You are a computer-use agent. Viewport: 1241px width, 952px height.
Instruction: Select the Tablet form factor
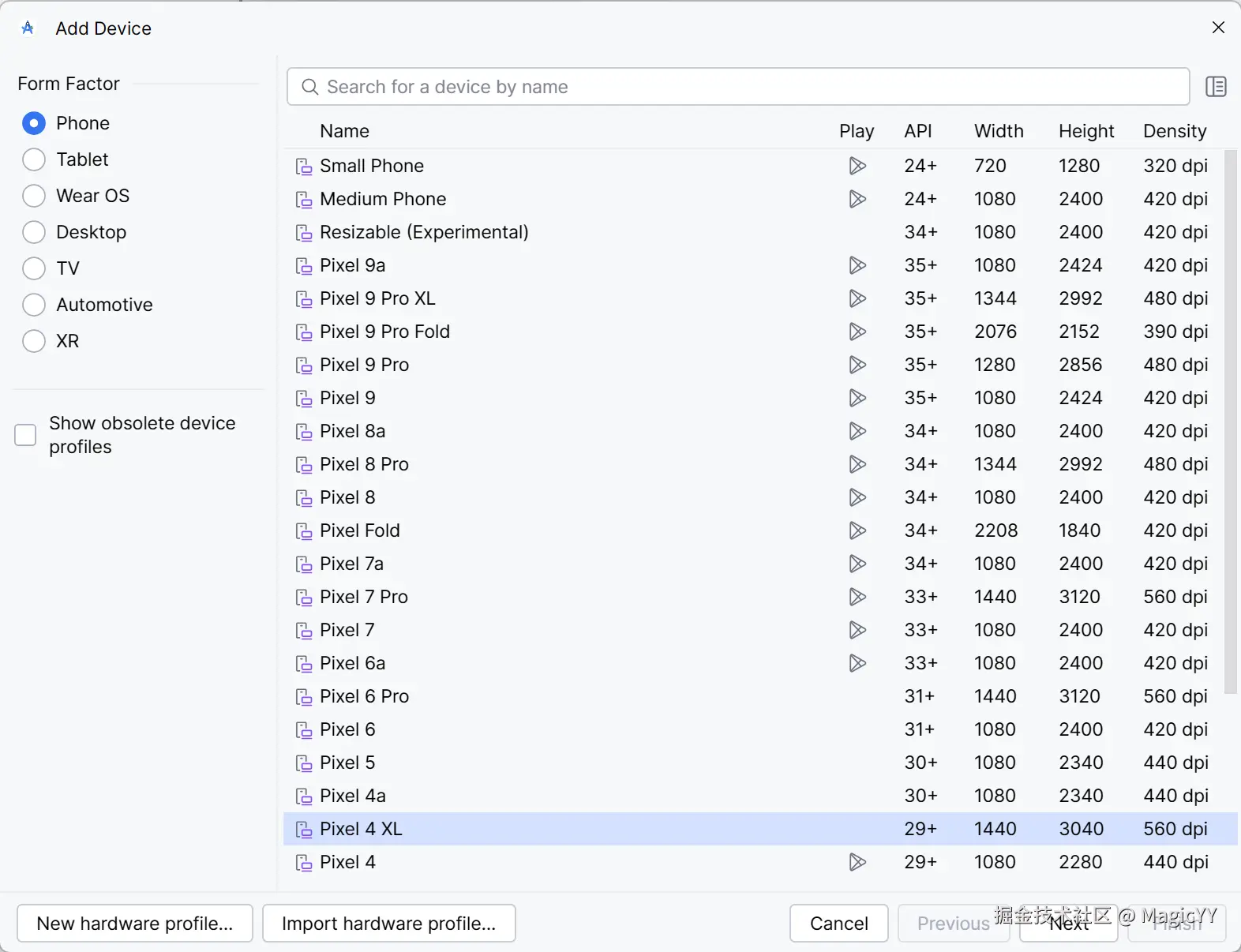[x=34, y=159]
